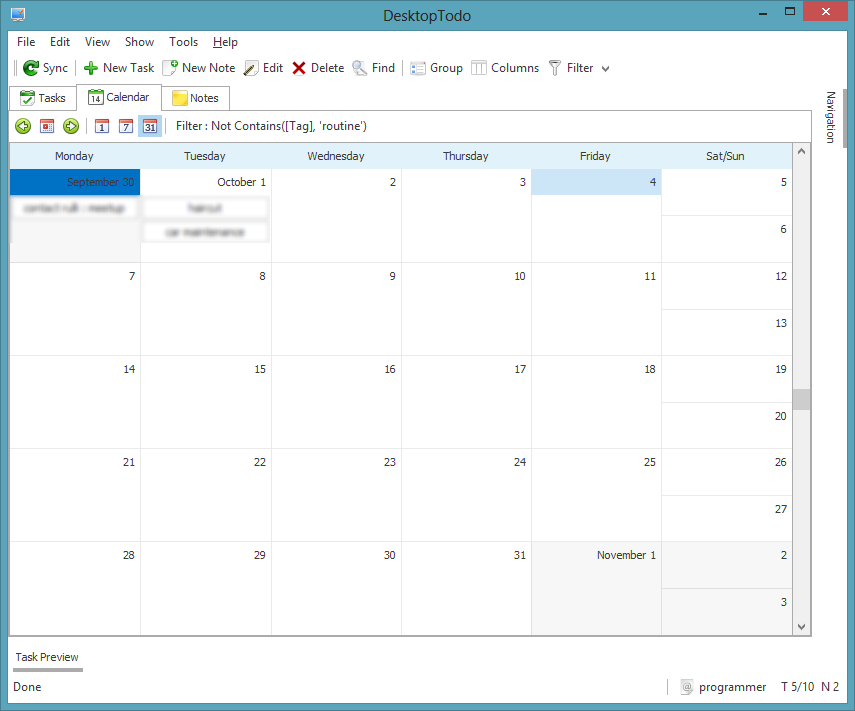Viewport: 855px width, 711px height.
Task: Click the calendar scrollbar up arrow
Action: [802, 152]
